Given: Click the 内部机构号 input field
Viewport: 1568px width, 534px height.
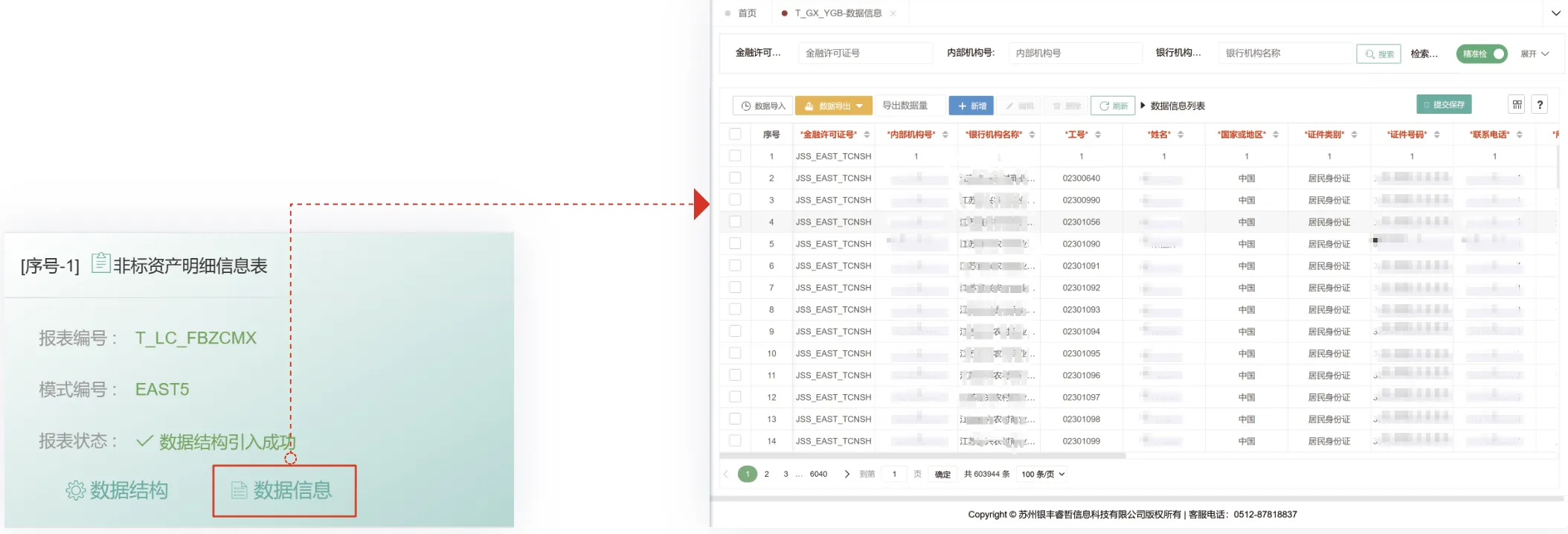Looking at the screenshot, I should [1075, 54].
